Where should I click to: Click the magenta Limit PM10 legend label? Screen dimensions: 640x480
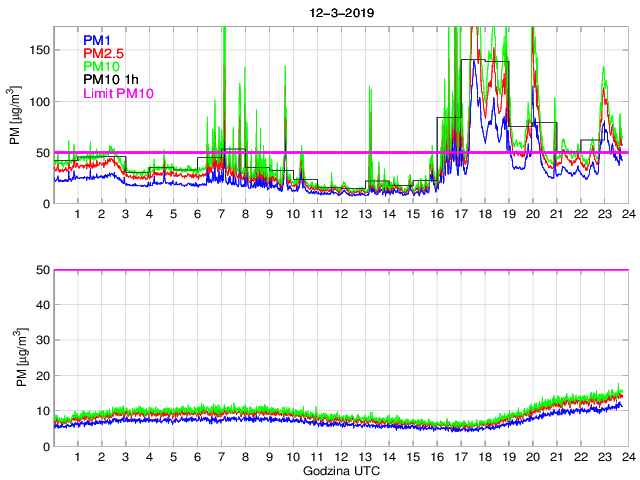pos(118,93)
